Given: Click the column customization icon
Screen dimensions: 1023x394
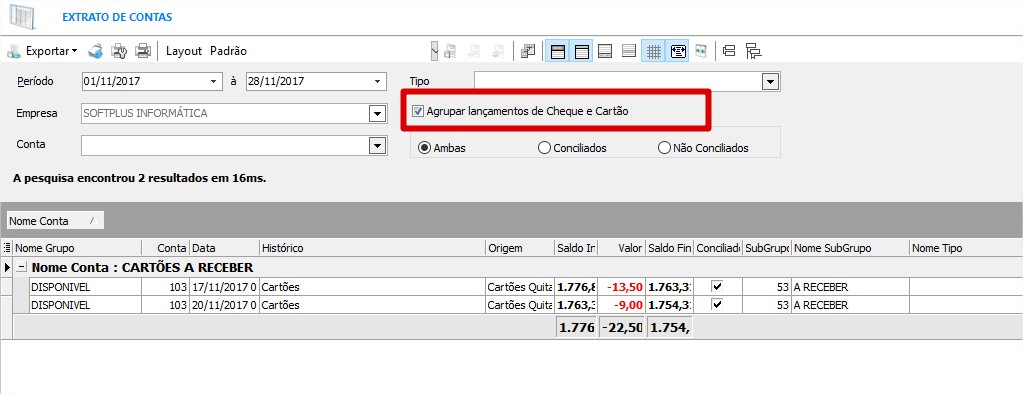Looking at the screenshot, I should (x=528, y=51).
